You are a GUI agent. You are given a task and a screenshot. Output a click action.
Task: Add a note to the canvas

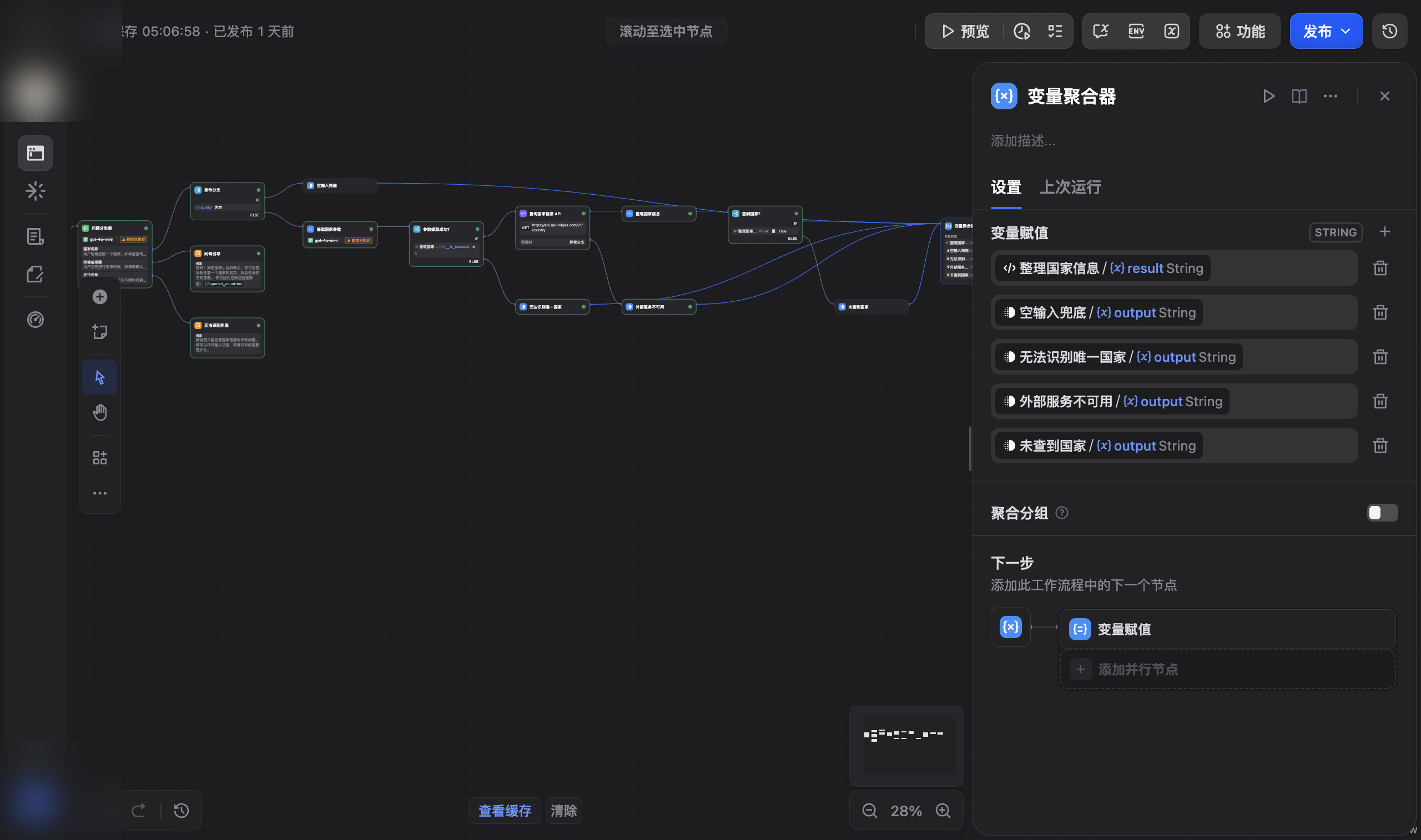[100, 332]
